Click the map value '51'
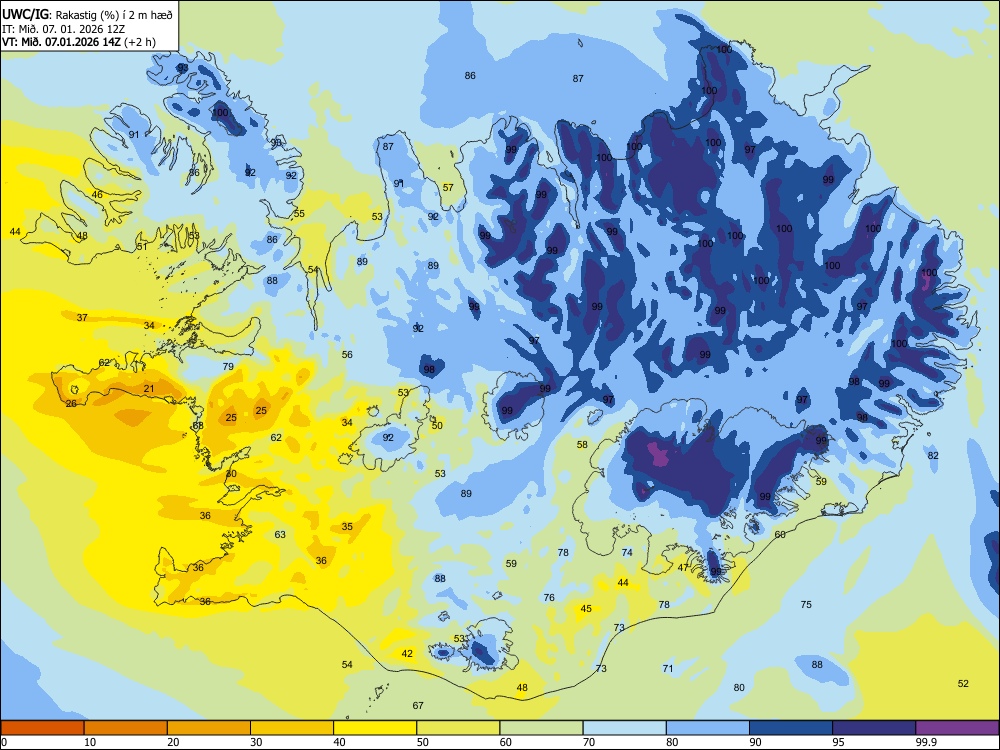This screenshot has width=1000, height=750. pos(142,246)
